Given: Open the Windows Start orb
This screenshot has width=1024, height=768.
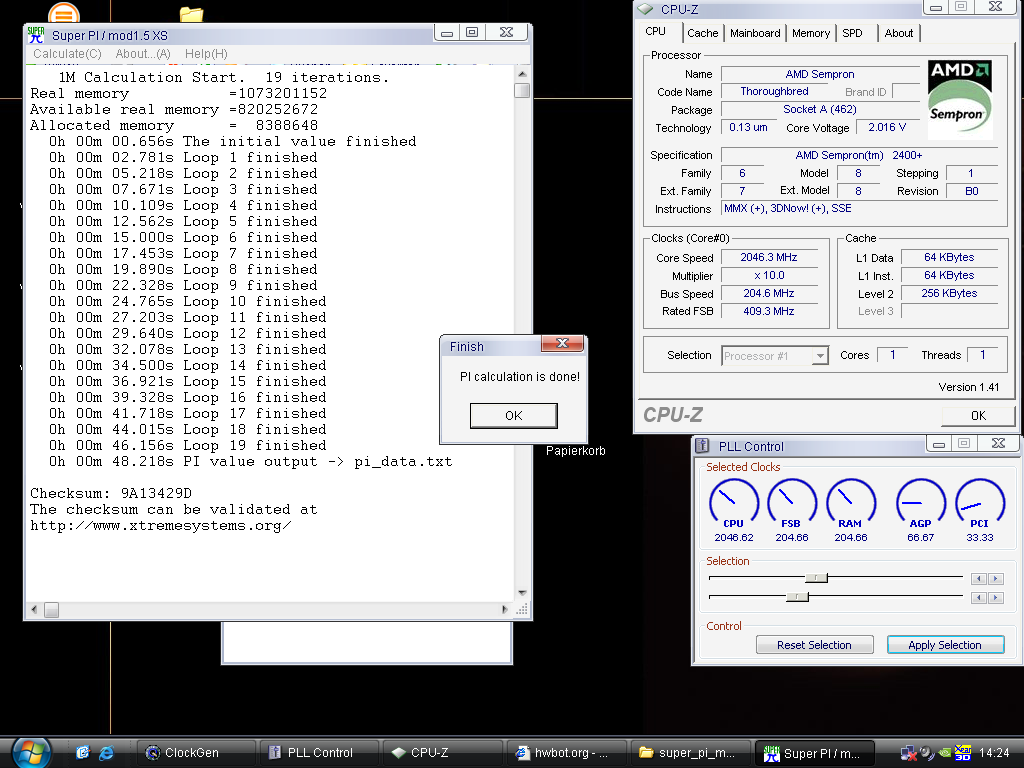Looking at the screenshot, I should (x=31, y=753).
